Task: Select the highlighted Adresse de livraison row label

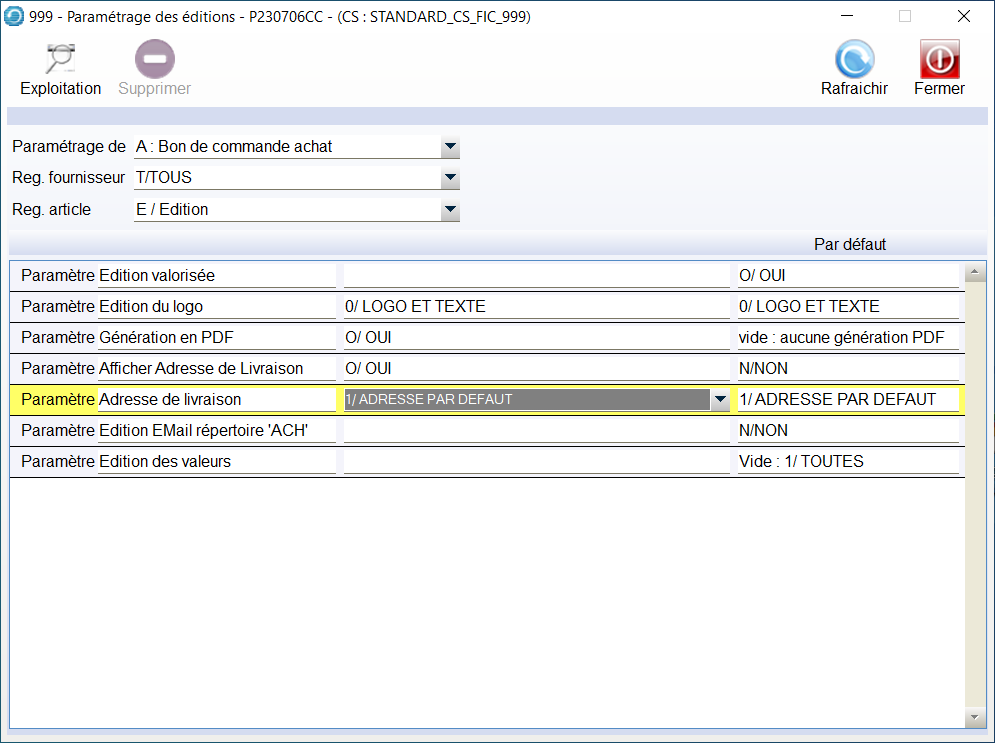Action: tap(217, 400)
